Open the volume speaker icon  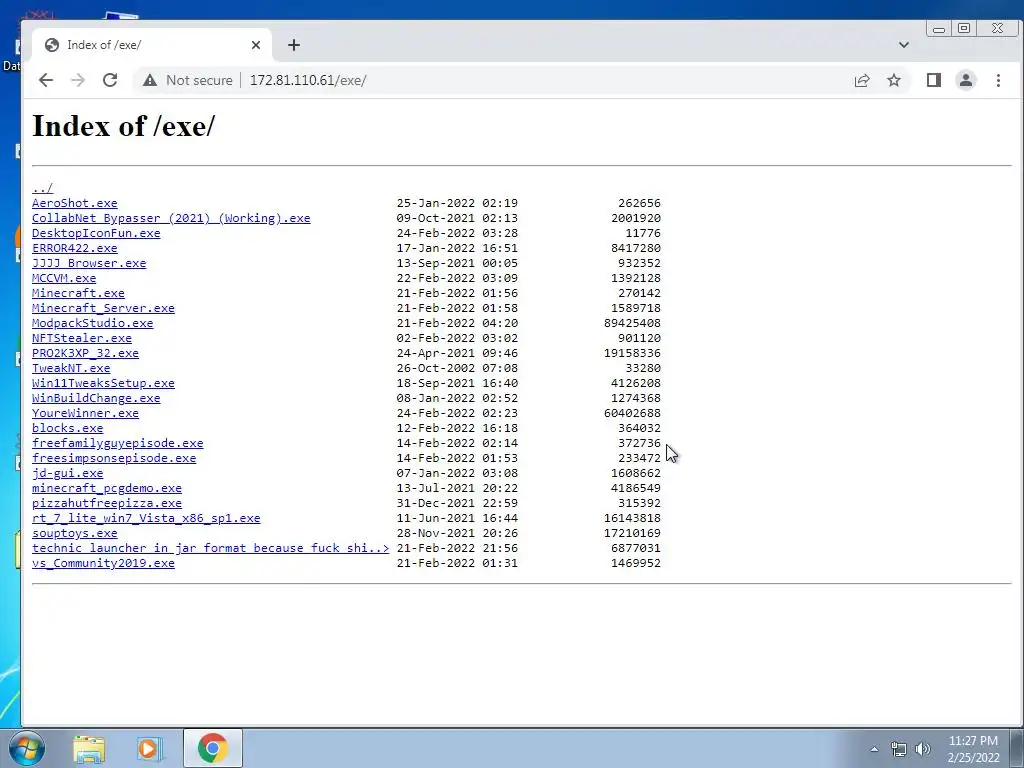point(923,749)
